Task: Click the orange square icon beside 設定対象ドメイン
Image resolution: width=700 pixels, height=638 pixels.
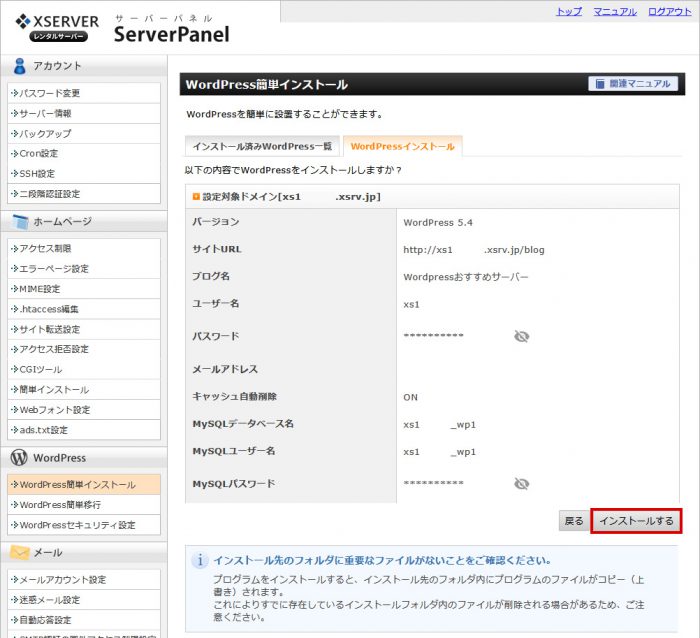Action: click(196, 196)
